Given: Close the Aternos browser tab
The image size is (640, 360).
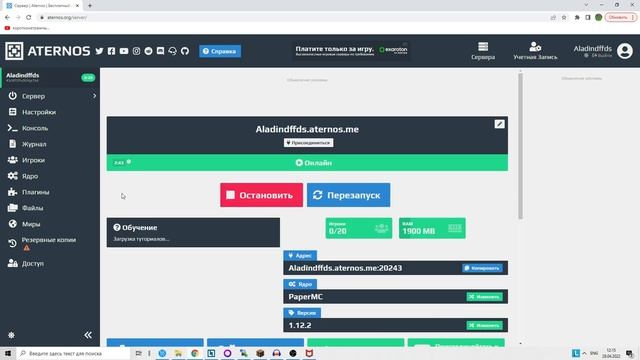Looking at the screenshot, I should click(x=77, y=6).
